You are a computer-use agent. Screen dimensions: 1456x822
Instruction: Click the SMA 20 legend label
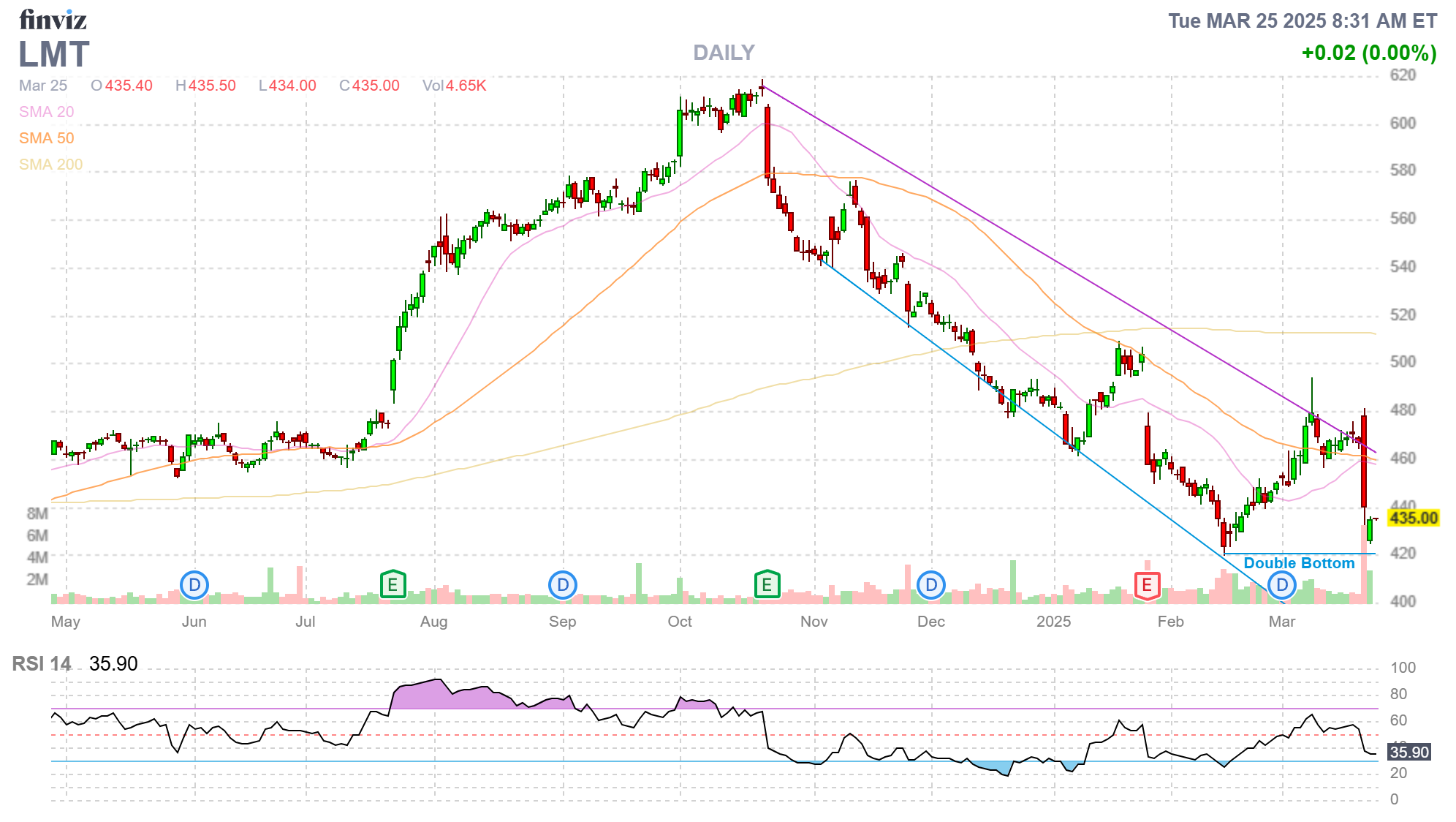point(46,112)
